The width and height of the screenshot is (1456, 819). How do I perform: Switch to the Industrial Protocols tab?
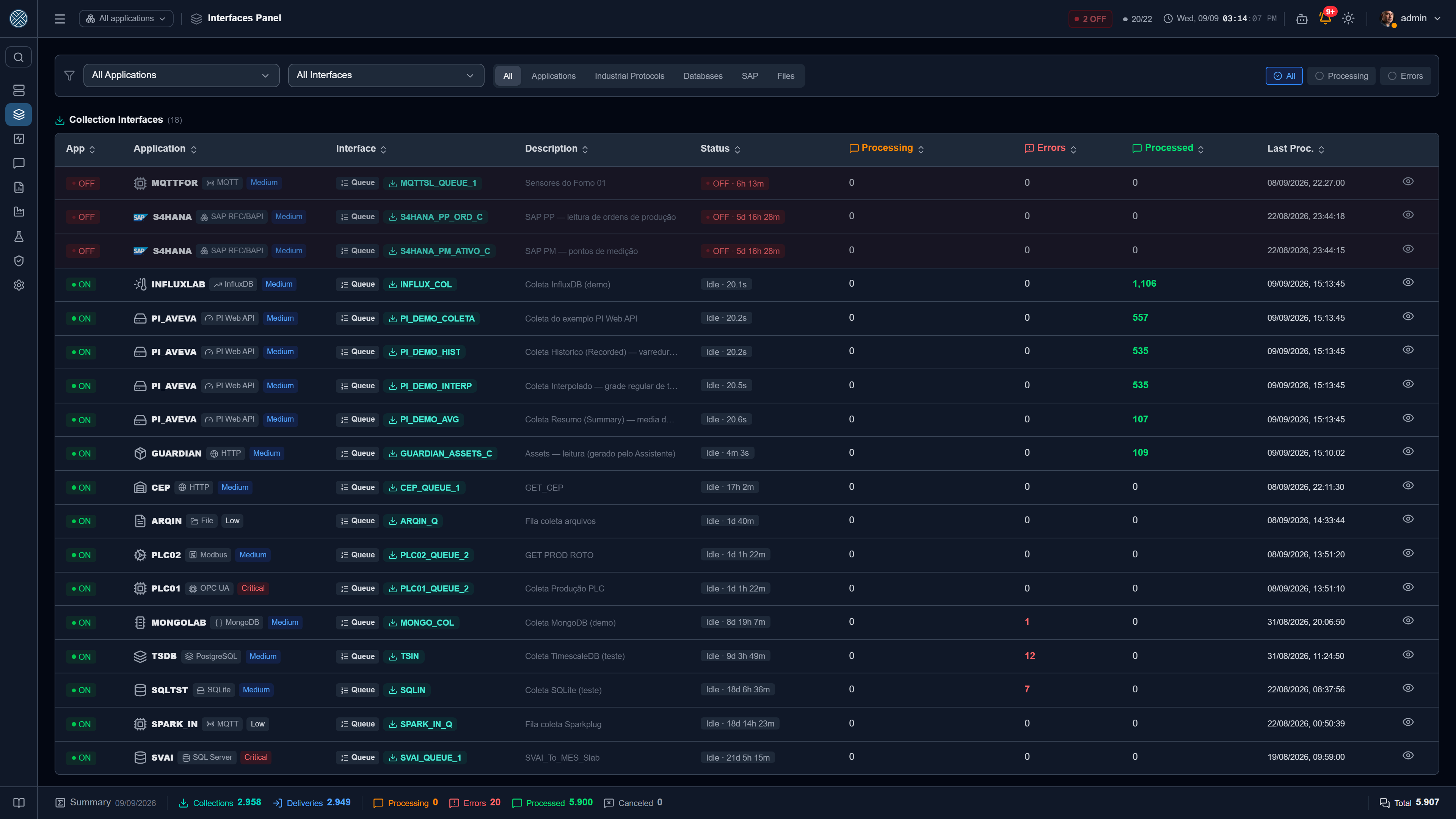tap(629, 76)
